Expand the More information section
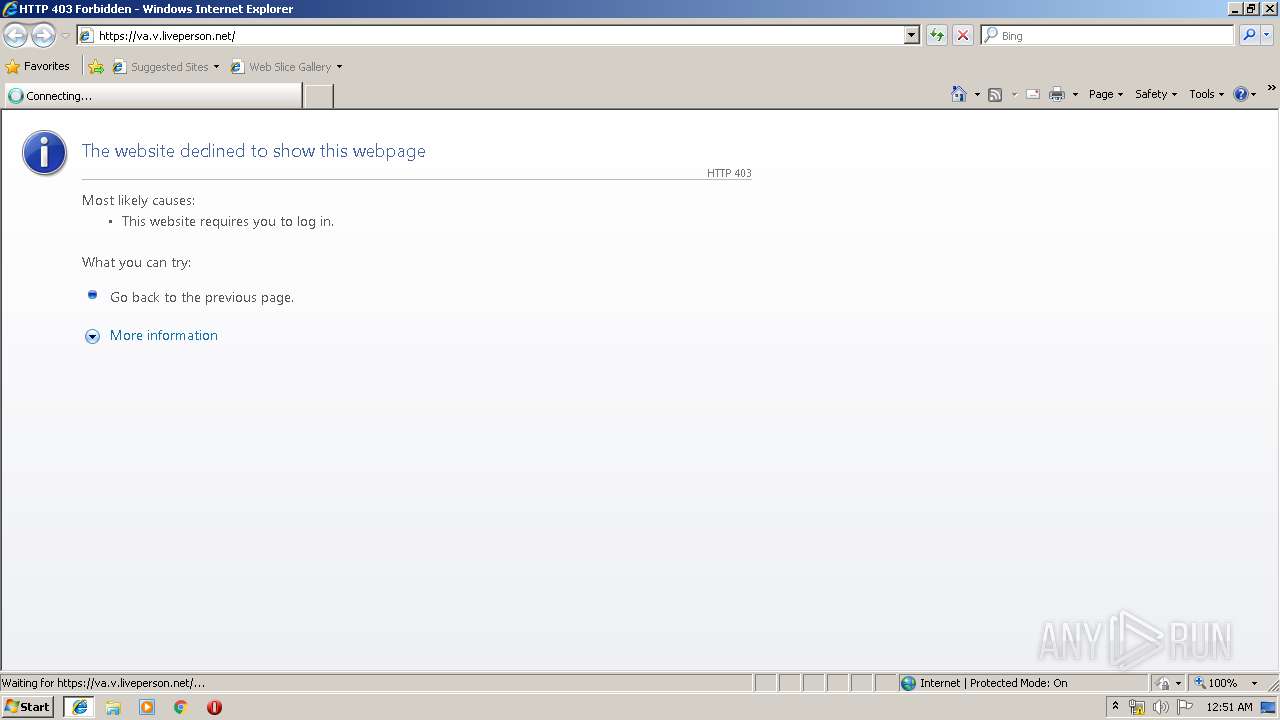The width and height of the screenshot is (1280, 720). click(x=92, y=336)
